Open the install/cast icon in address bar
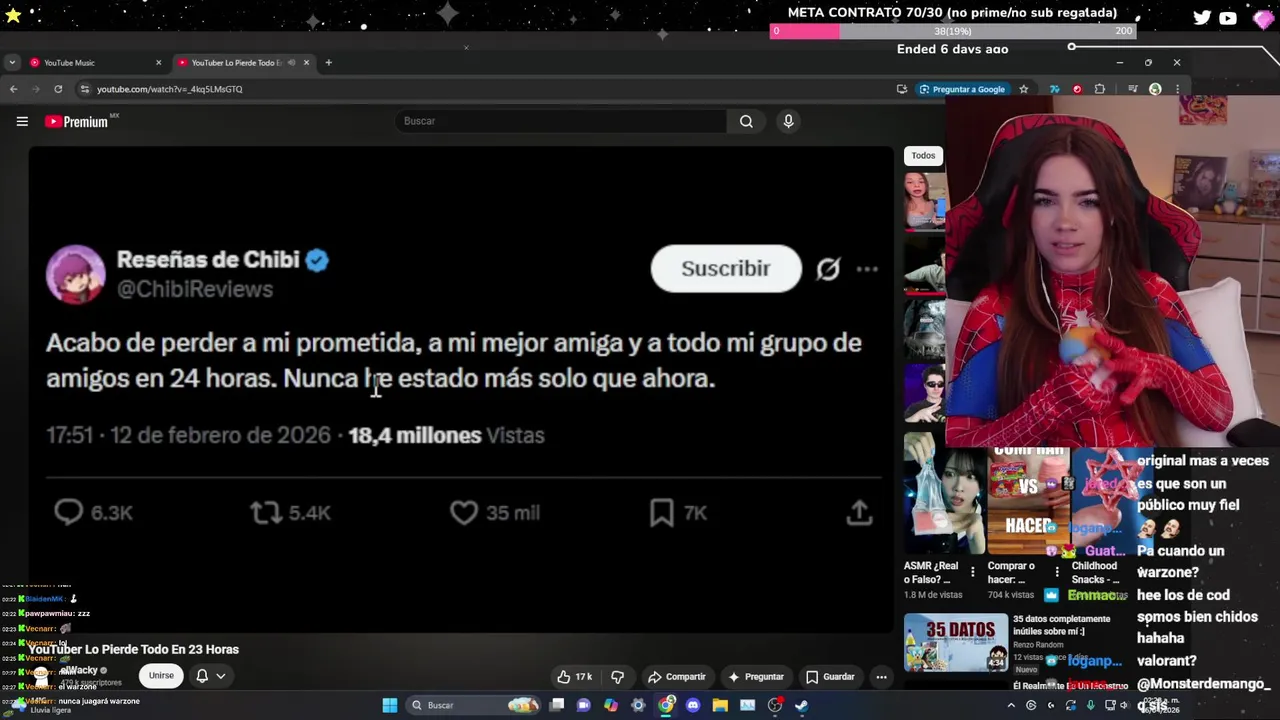The width and height of the screenshot is (1280, 720). 902,89
